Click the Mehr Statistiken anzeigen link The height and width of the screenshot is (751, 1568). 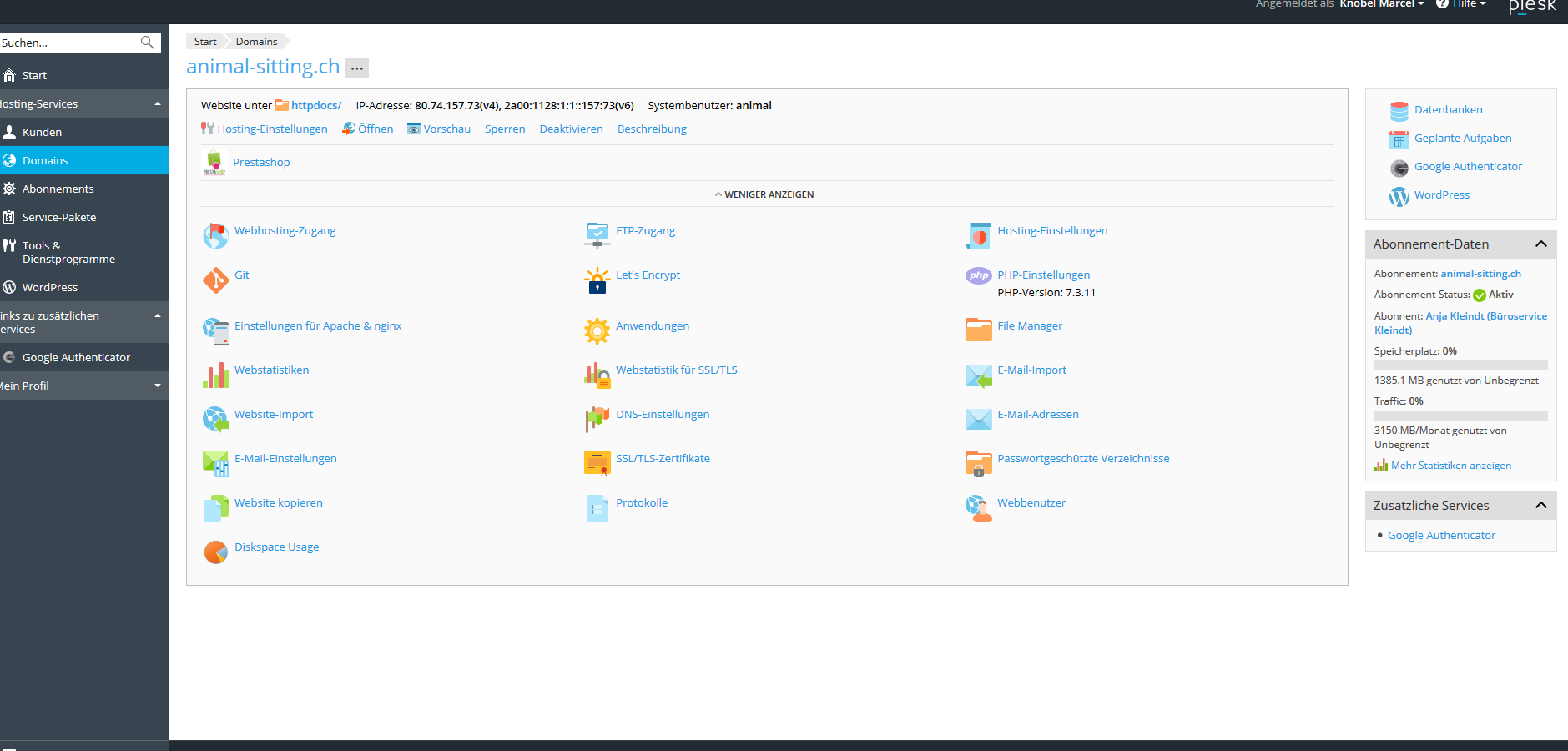[1451, 466]
